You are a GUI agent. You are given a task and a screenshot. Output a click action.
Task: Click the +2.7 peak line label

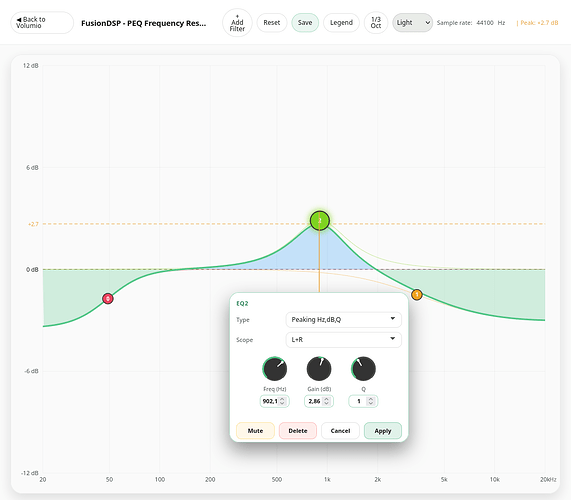(33, 224)
